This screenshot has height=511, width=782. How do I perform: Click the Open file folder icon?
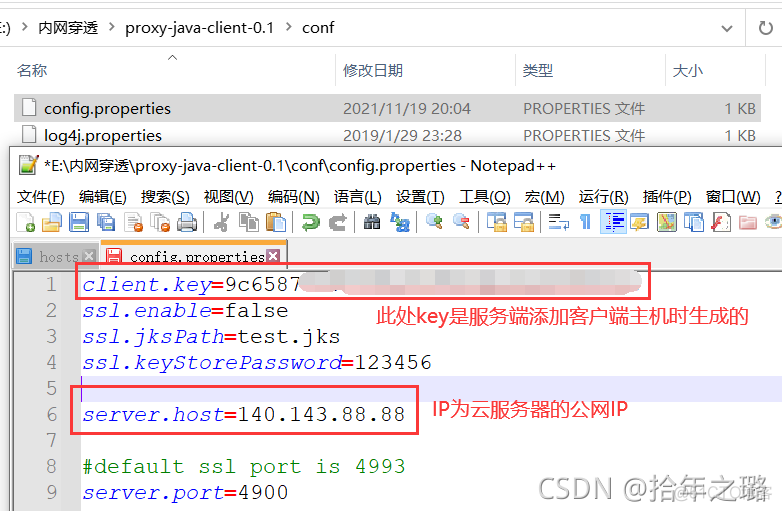tap(52, 222)
